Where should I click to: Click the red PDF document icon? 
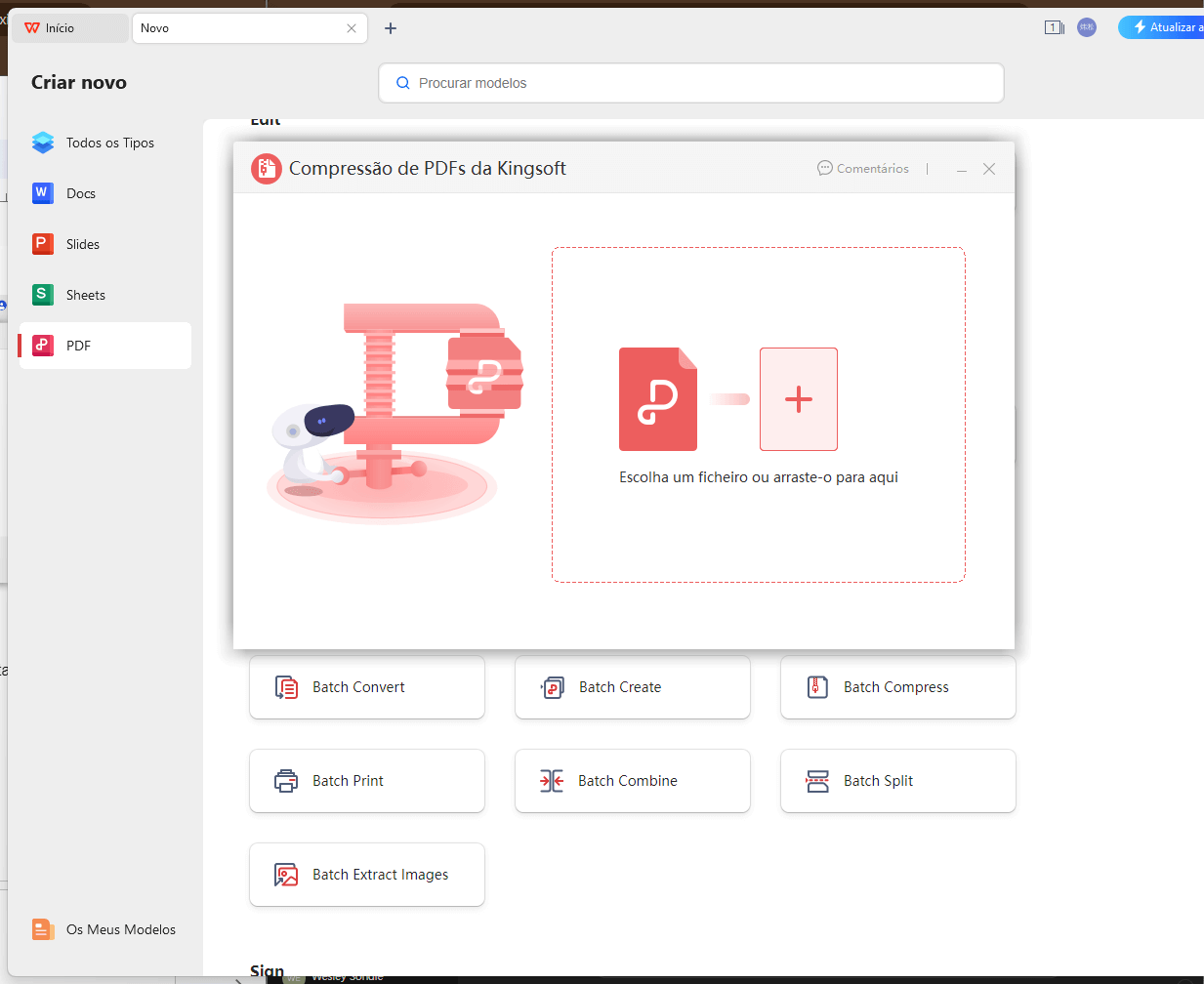click(658, 399)
